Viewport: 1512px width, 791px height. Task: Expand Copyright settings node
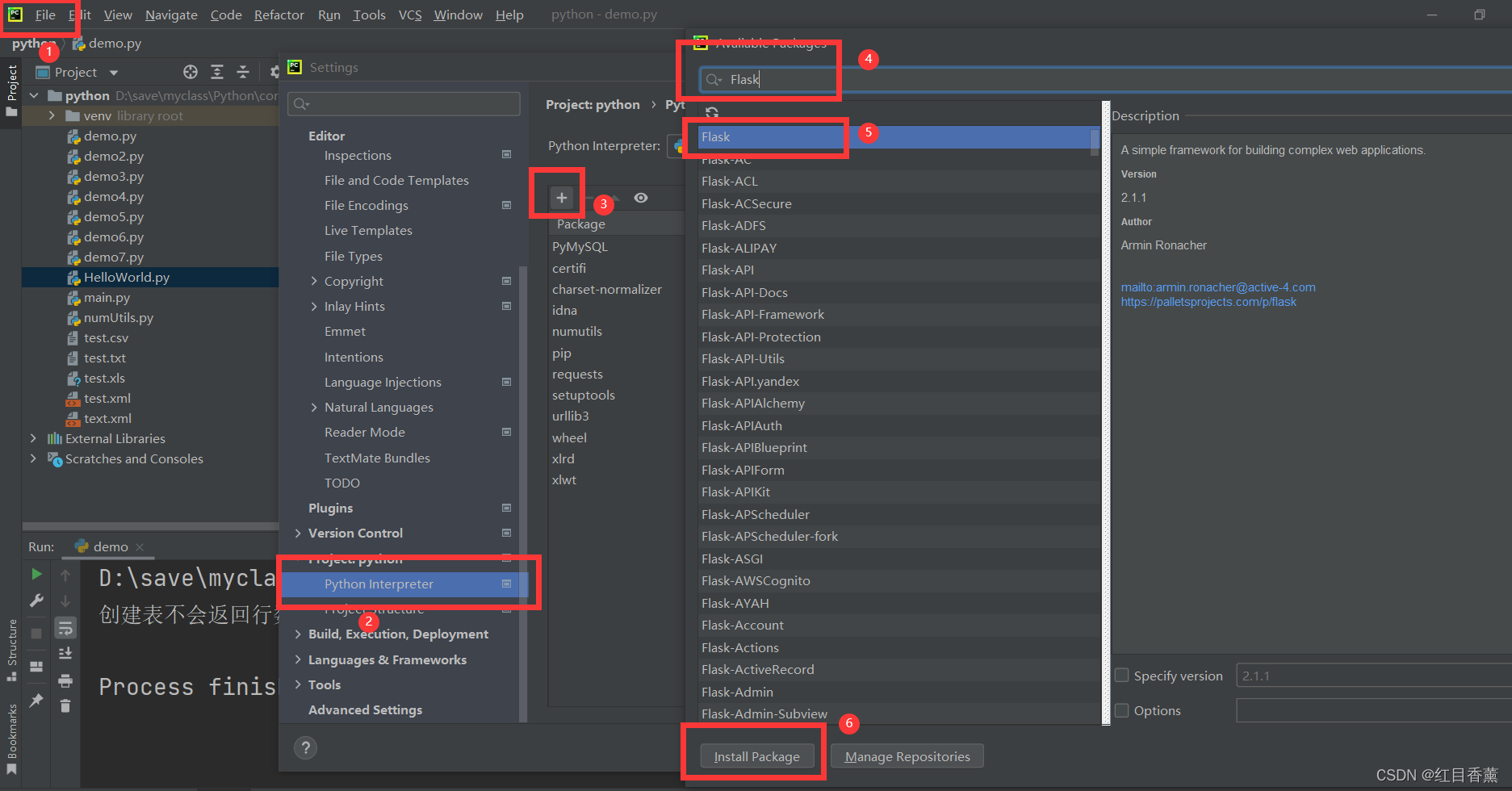click(314, 281)
